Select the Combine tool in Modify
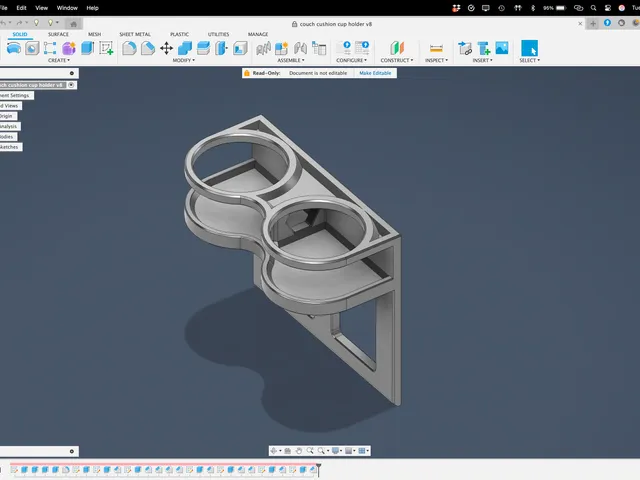Screen dimensions: 640x480 point(185,48)
